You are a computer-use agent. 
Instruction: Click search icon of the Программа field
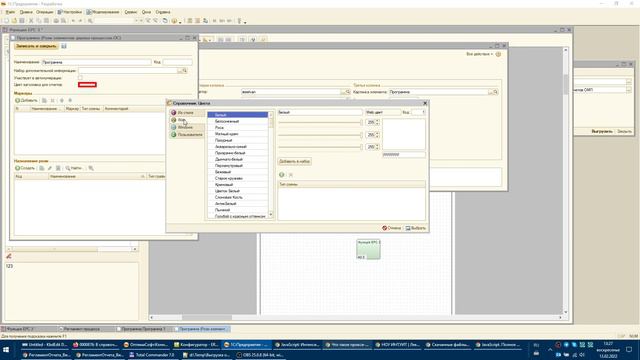496,92
